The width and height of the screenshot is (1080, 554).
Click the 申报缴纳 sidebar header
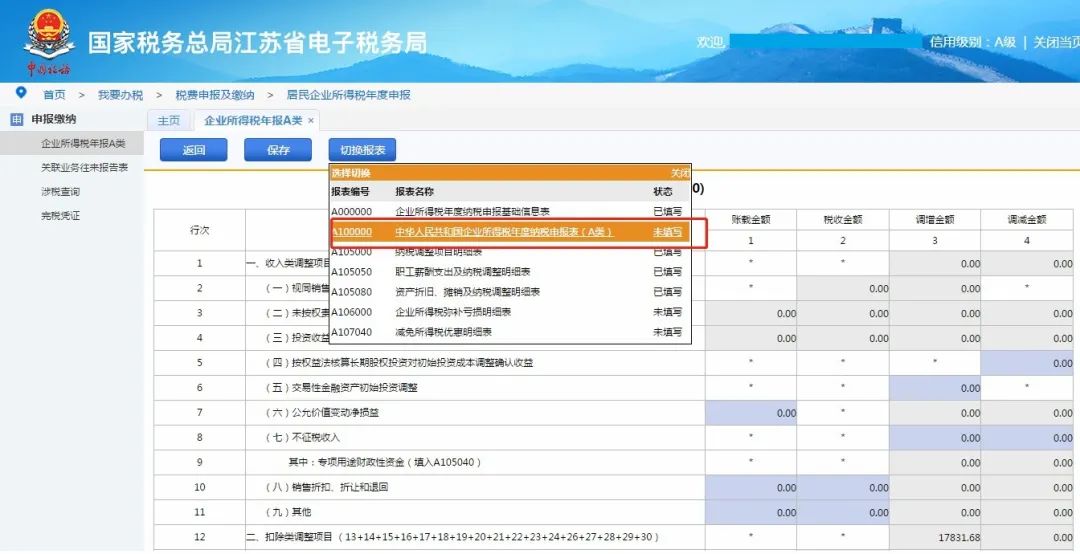54,119
